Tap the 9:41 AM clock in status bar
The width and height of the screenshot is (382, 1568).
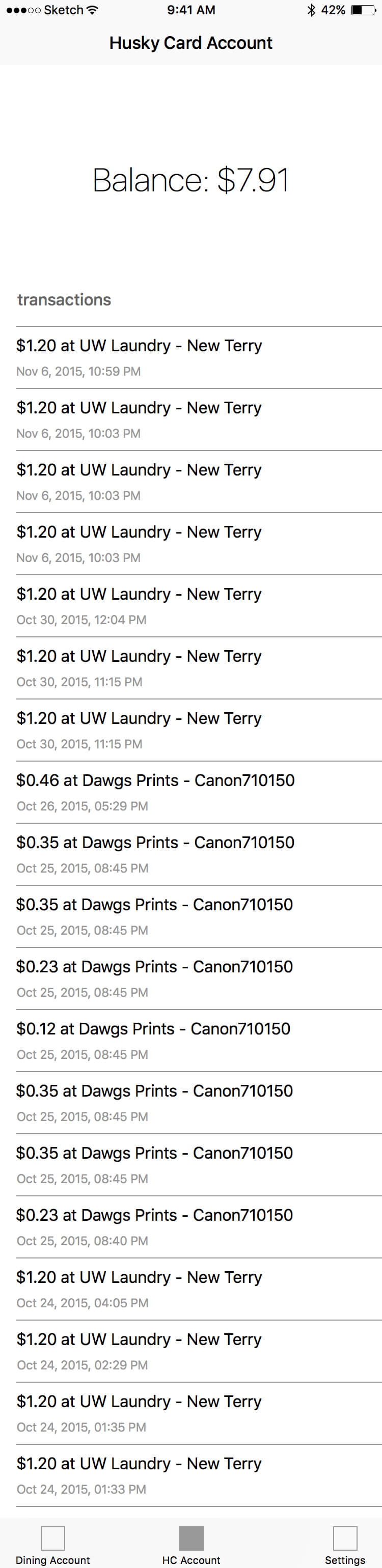[190, 10]
